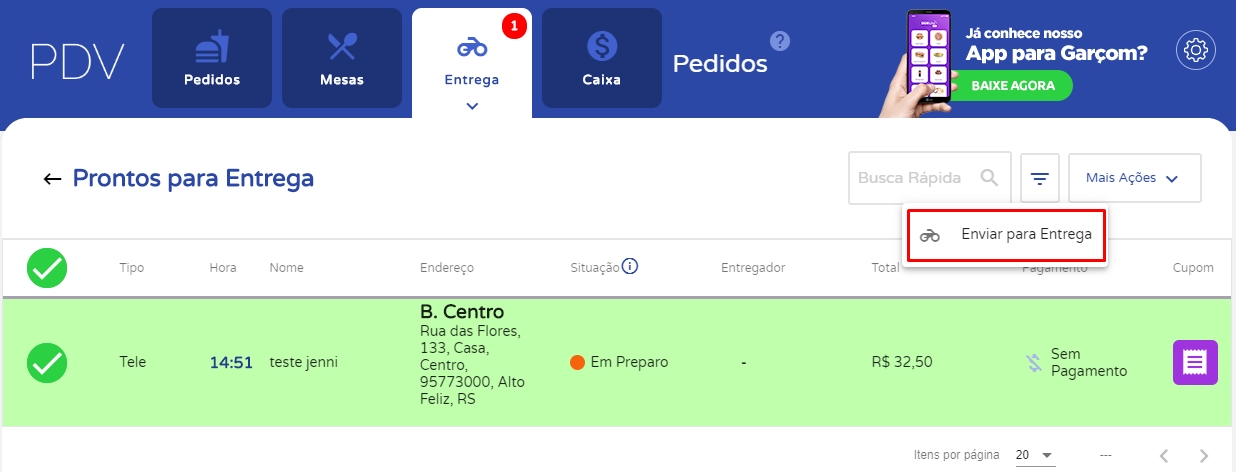Open the Caixa tab
1236x472 pixels.
(x=602, y=58)
